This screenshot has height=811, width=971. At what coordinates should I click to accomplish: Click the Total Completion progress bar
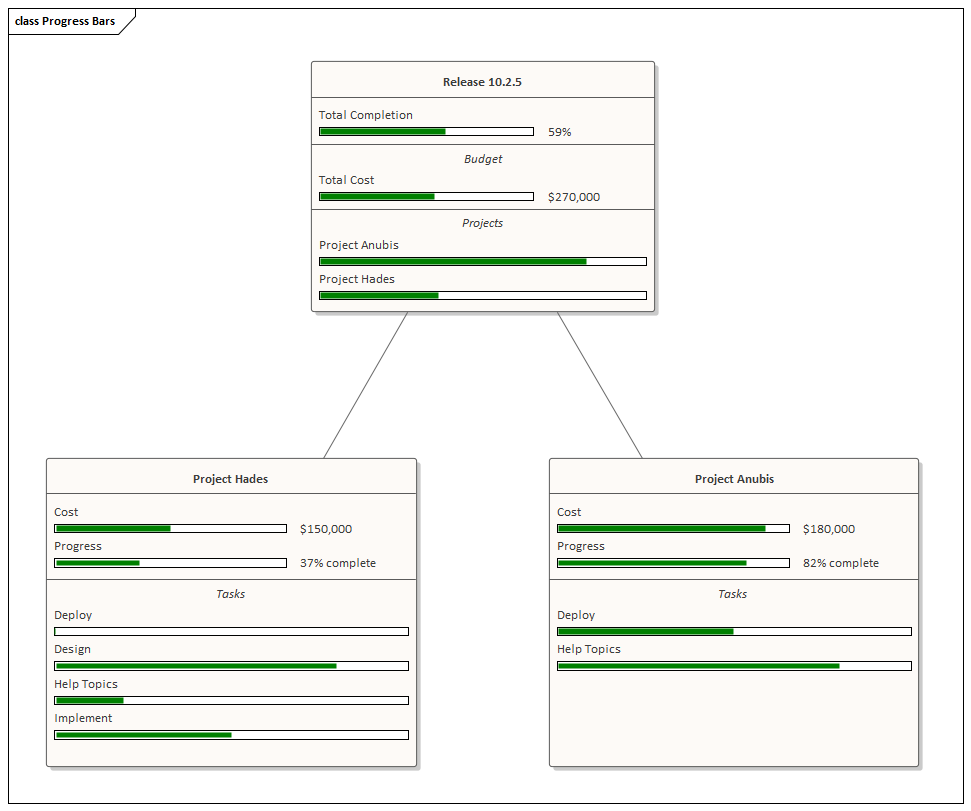point(425,131)
